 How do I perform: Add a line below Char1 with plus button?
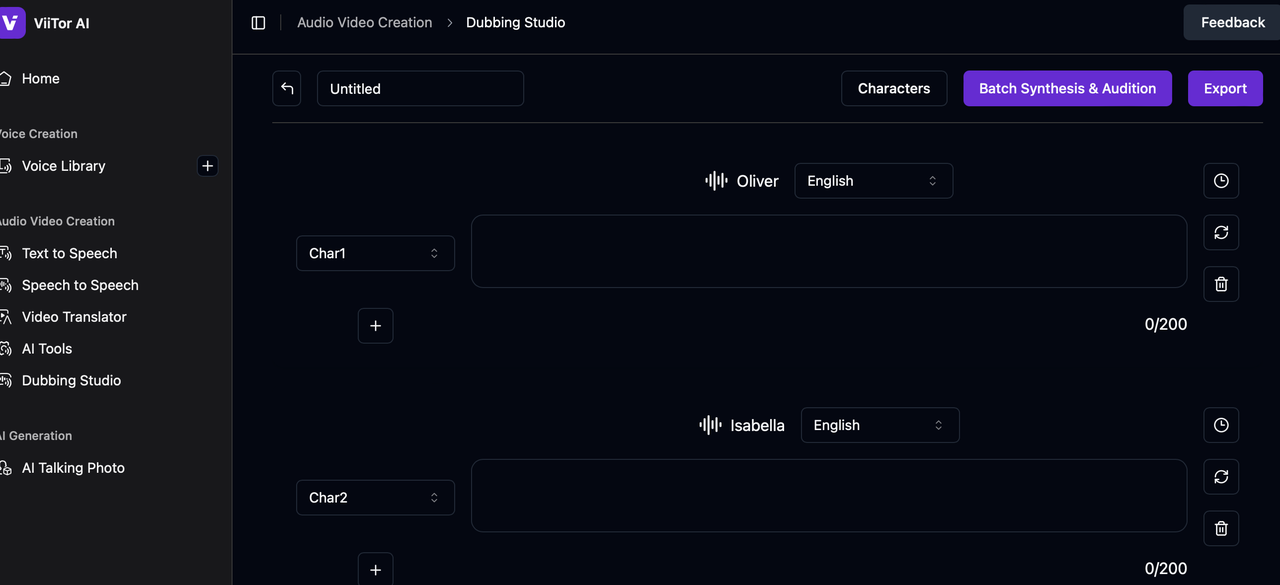pyautogui.click(x=375, y=326)
